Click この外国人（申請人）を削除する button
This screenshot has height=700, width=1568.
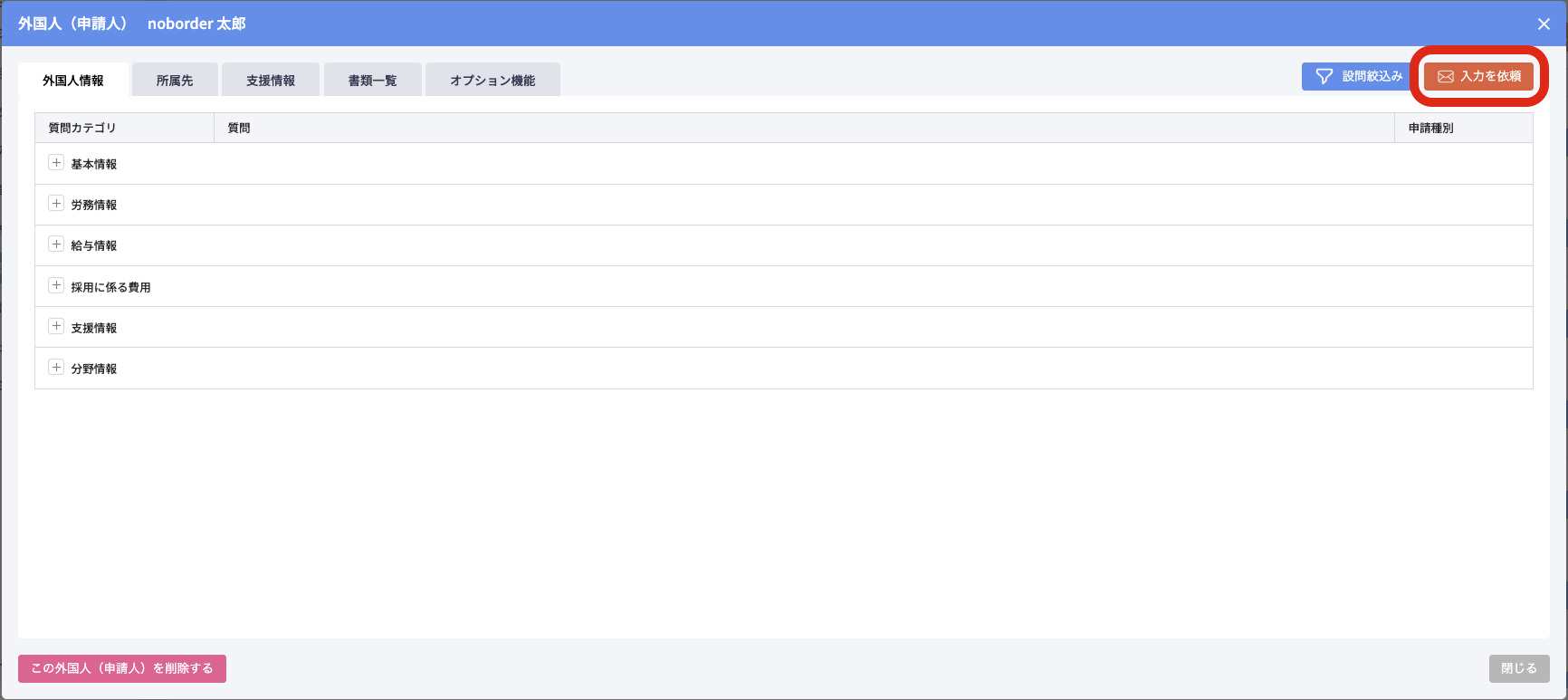click(122, 668)
